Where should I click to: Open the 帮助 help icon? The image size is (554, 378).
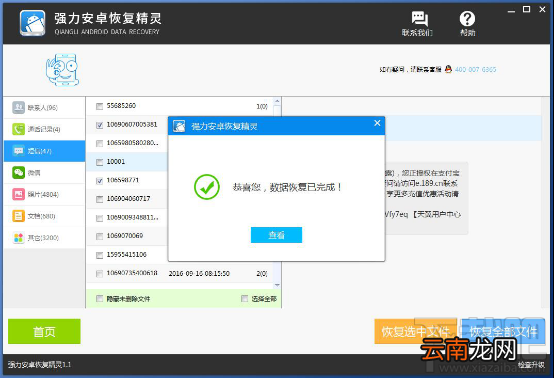pos(467,24)
